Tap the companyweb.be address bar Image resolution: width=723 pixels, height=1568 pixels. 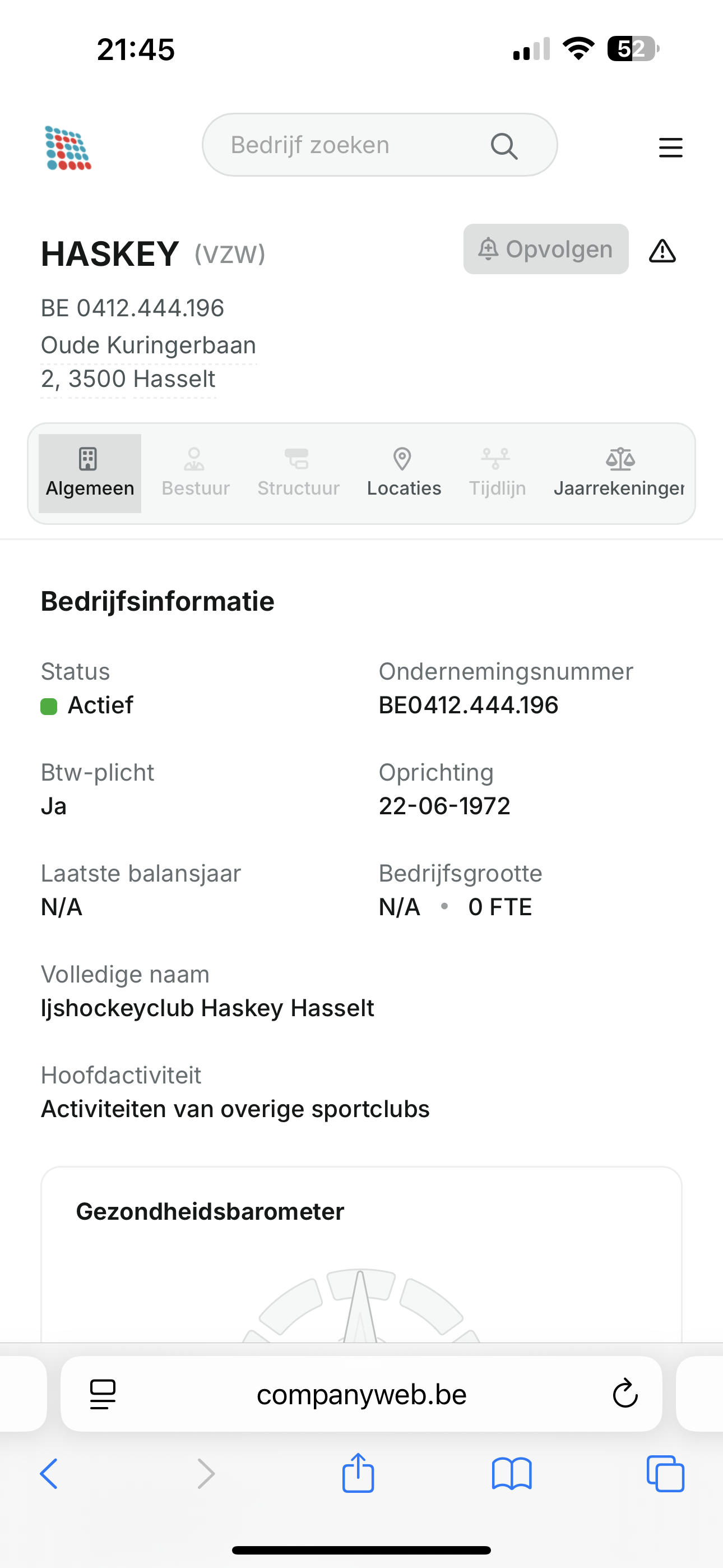pyautogui.click(x=361, y=1394)
